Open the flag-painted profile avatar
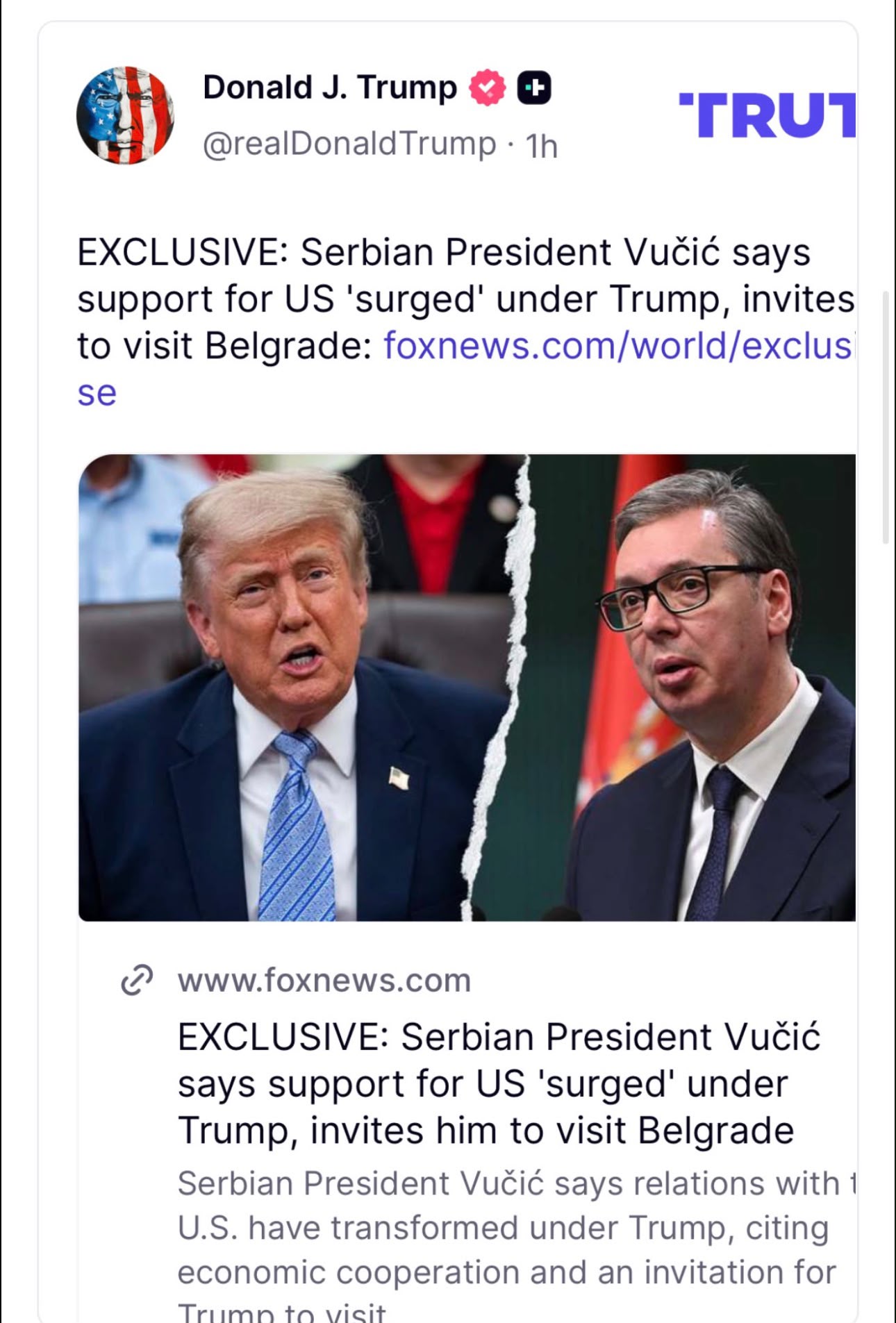This screenshot has width=896, height=1323. (x=125, y=115)
